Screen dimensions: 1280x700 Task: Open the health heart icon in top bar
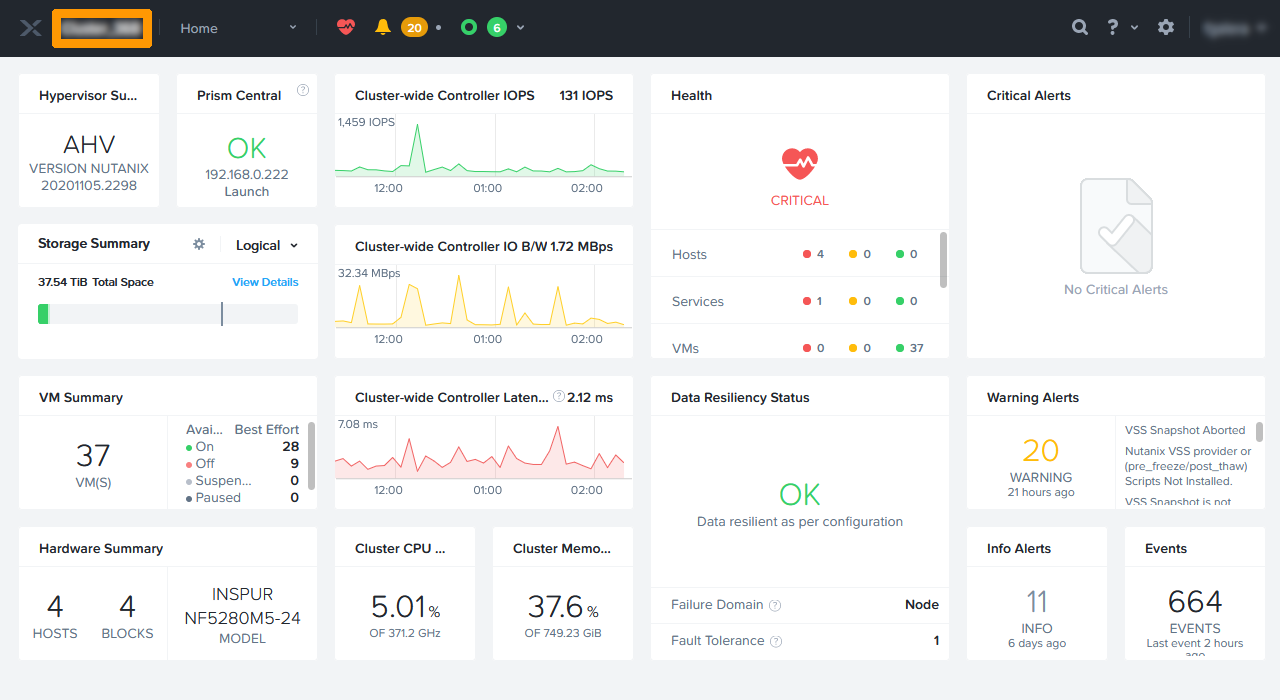pos(345,28)
